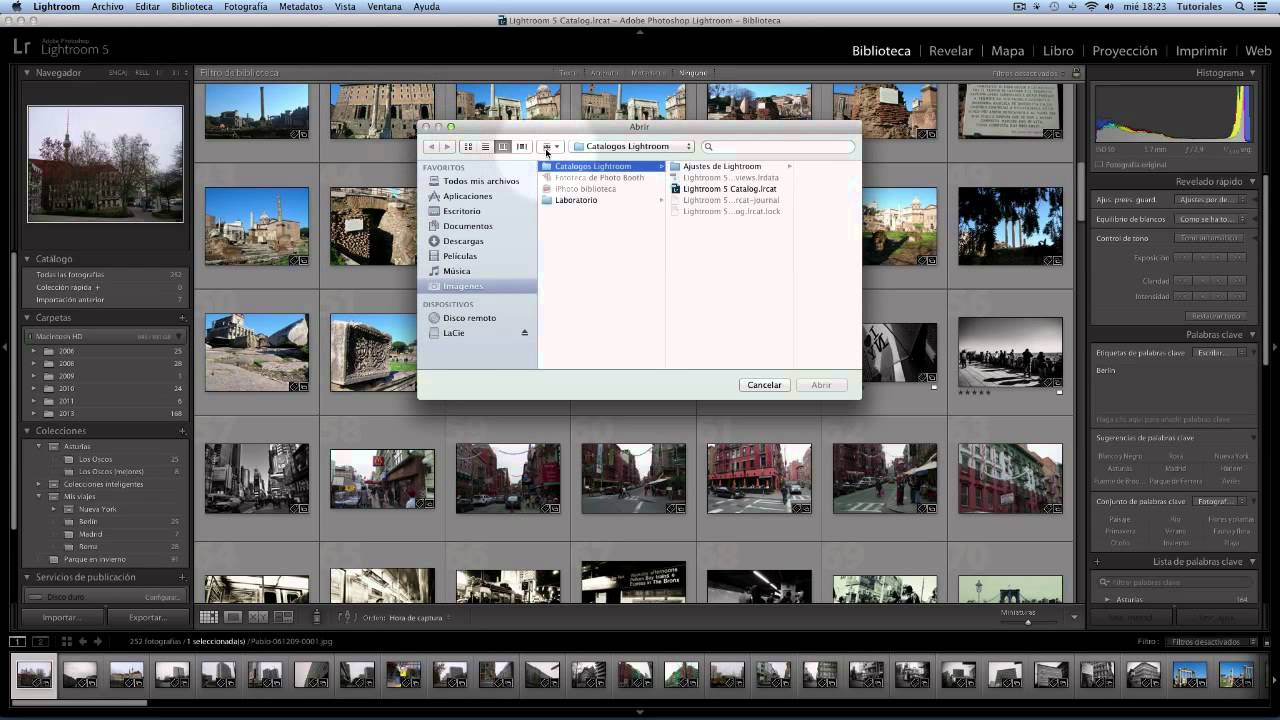
Task: Open the arrange-by dropdown in Abrir dialog
Action: pyautogui.click(x=551, y=147)
